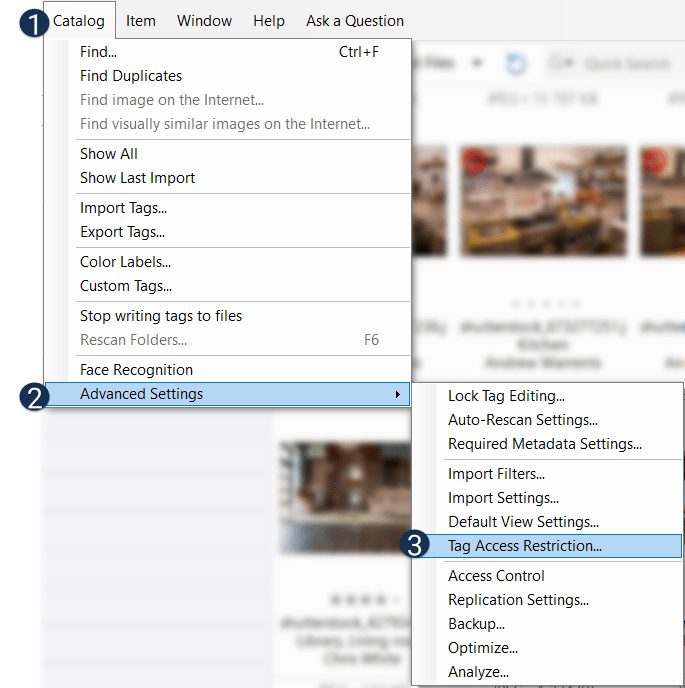The width and height of the screenshot is (685, 688).
Task: Open the Item menu
Action: 140,21
